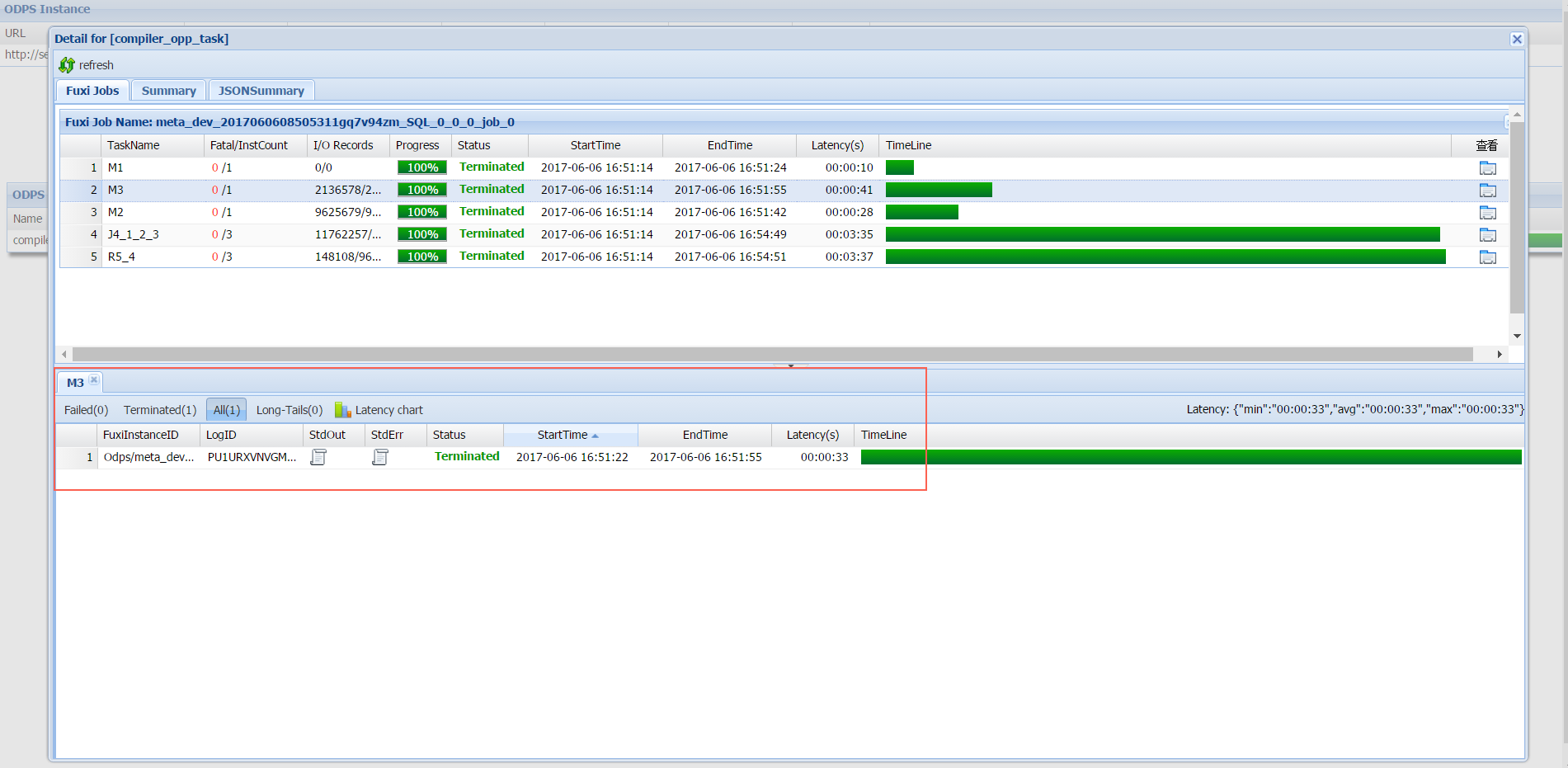Image resolution: width=1568 pixels, height=768 pixels.
Task: Click the R5_4 timeline bar
Action: click(x=1165, y=257)
